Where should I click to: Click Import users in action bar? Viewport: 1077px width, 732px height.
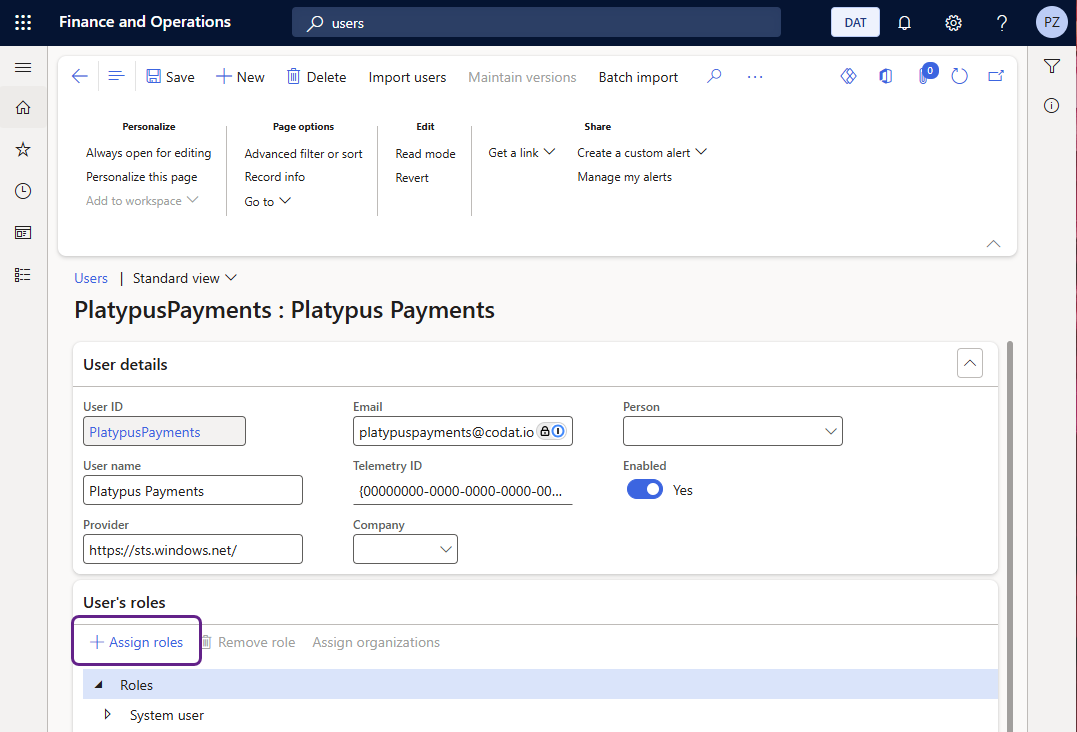(x=407, y=77)
